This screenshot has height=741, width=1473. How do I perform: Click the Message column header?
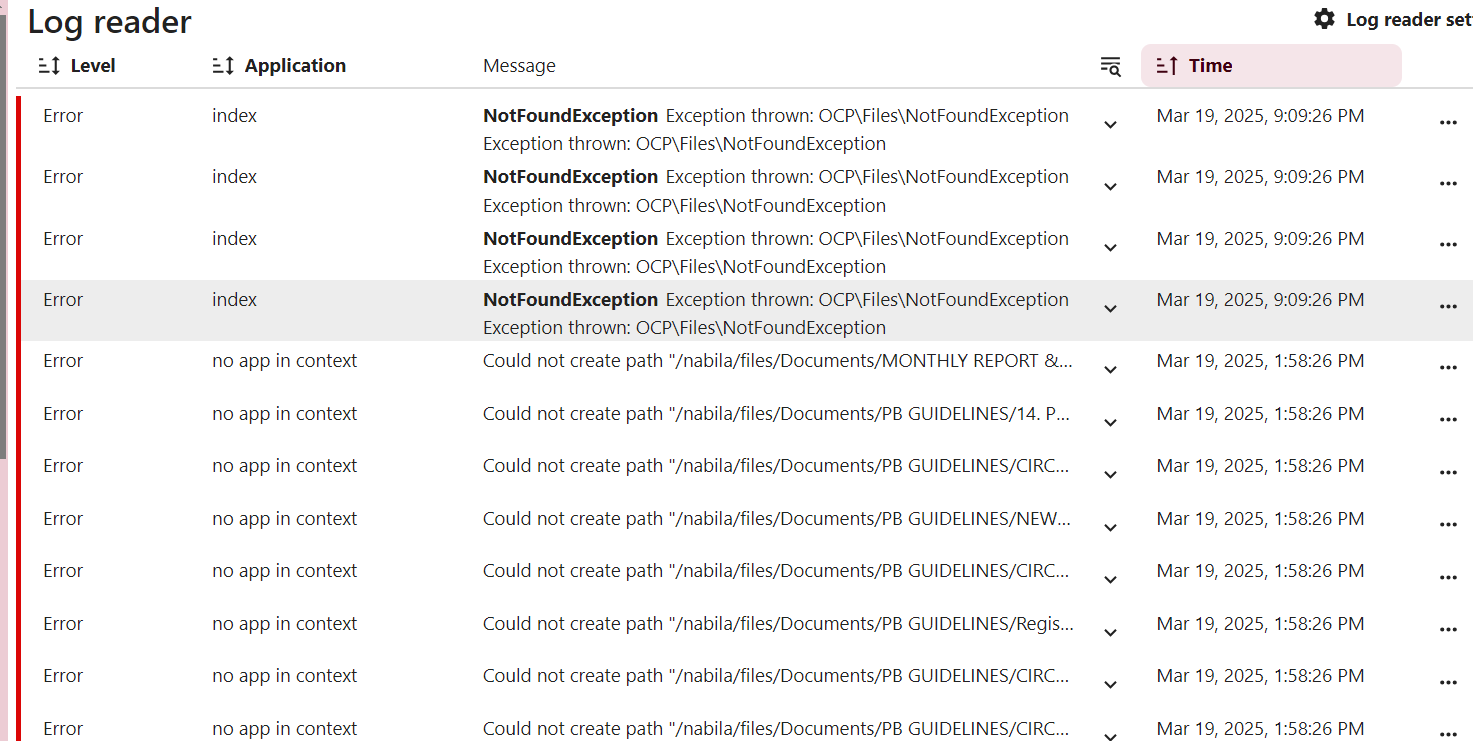(519, 66)
